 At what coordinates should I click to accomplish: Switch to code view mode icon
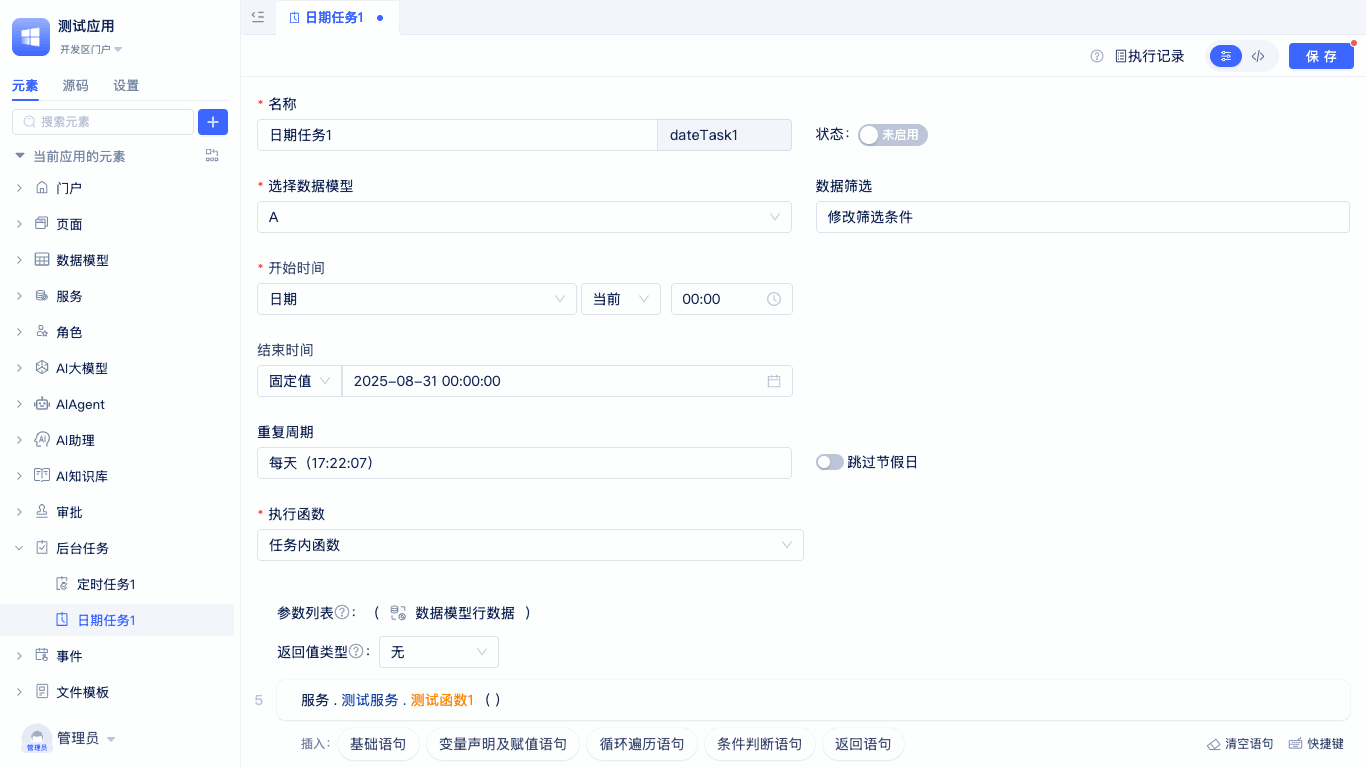click(x=1258, y=56)
